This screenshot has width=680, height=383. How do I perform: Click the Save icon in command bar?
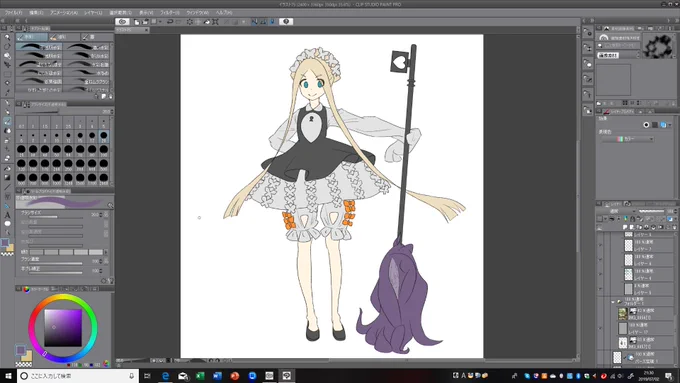point(154,22)
